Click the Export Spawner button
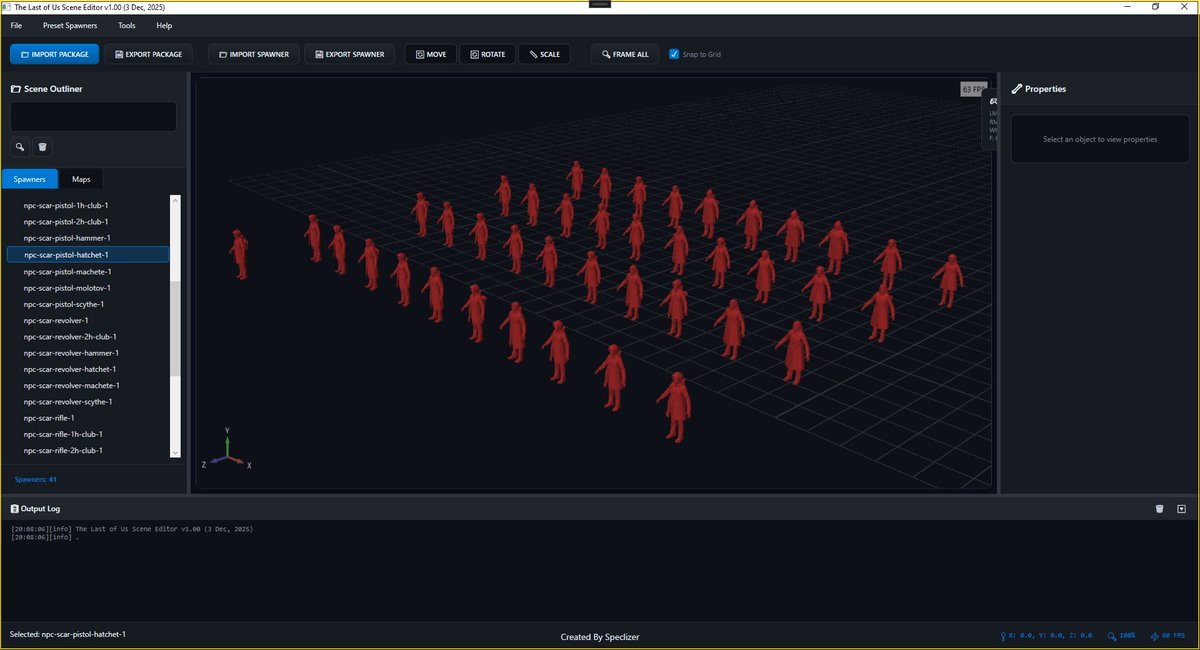1200x650 pixels. click(350, 54)
